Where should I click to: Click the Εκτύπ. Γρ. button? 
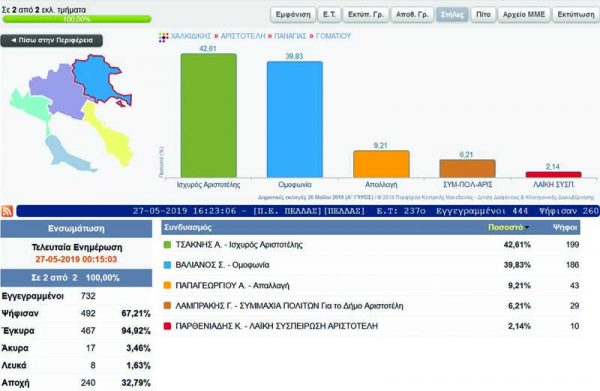pos(365,15)
